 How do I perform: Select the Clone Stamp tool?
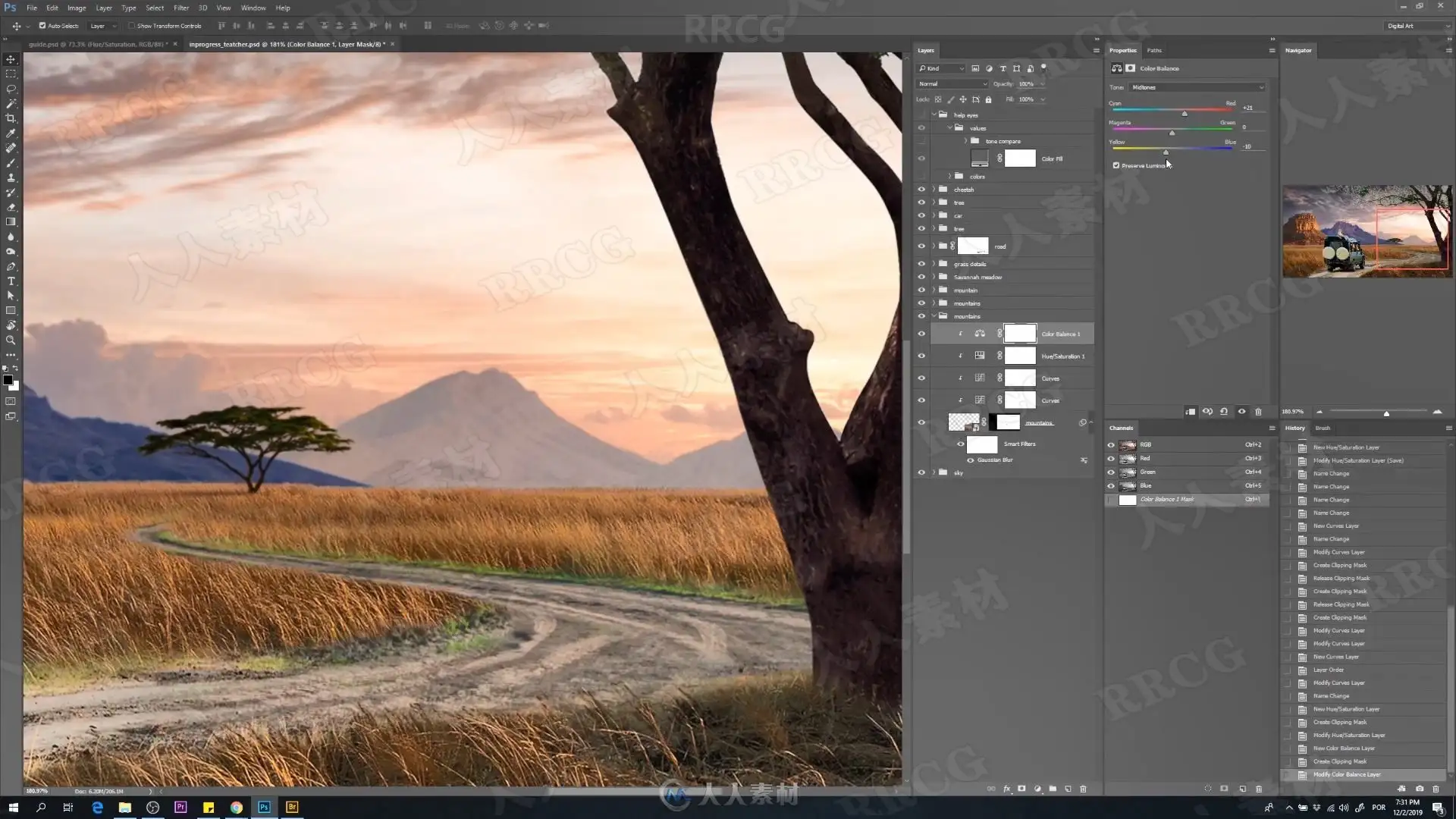(x=11, y=177)
